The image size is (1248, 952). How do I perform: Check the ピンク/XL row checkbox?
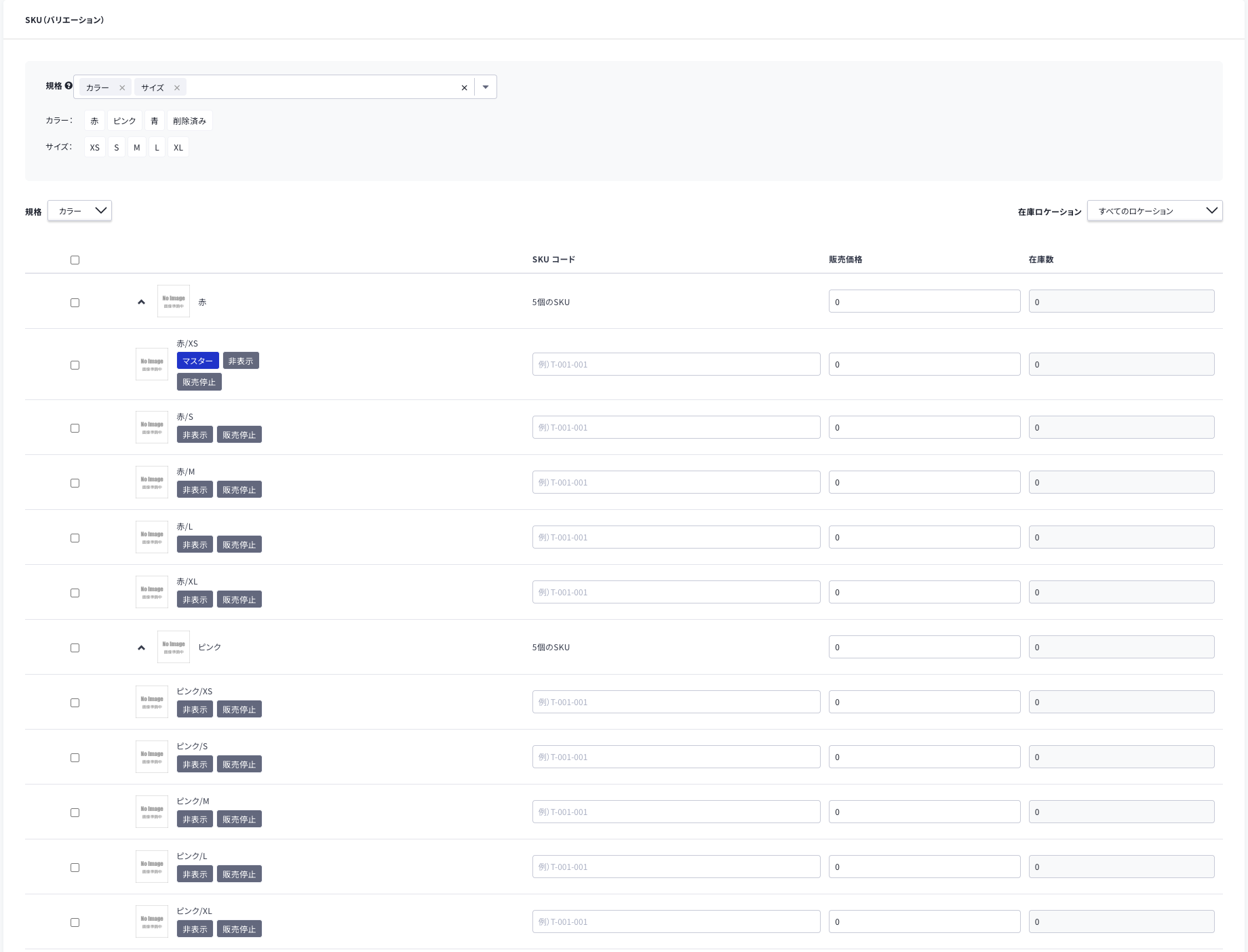(75, 922)
